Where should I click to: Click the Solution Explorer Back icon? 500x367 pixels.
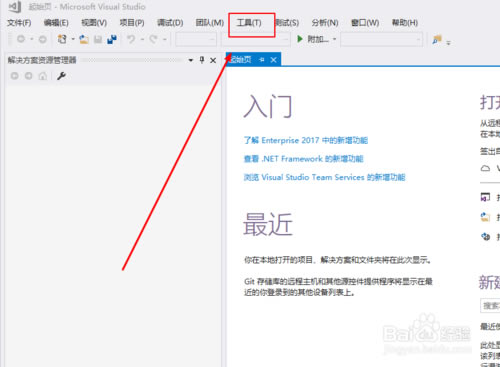(x=14, y=76)
